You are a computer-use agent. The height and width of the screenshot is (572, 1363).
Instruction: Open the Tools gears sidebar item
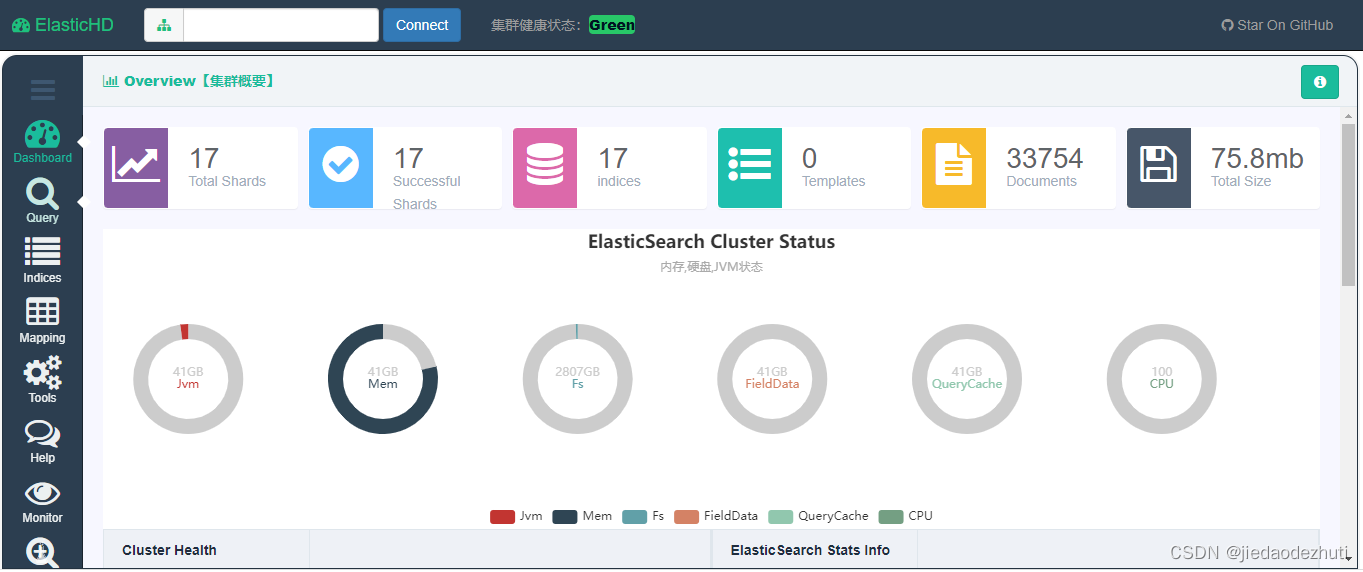pyautogui.click(x=42, y=380)
